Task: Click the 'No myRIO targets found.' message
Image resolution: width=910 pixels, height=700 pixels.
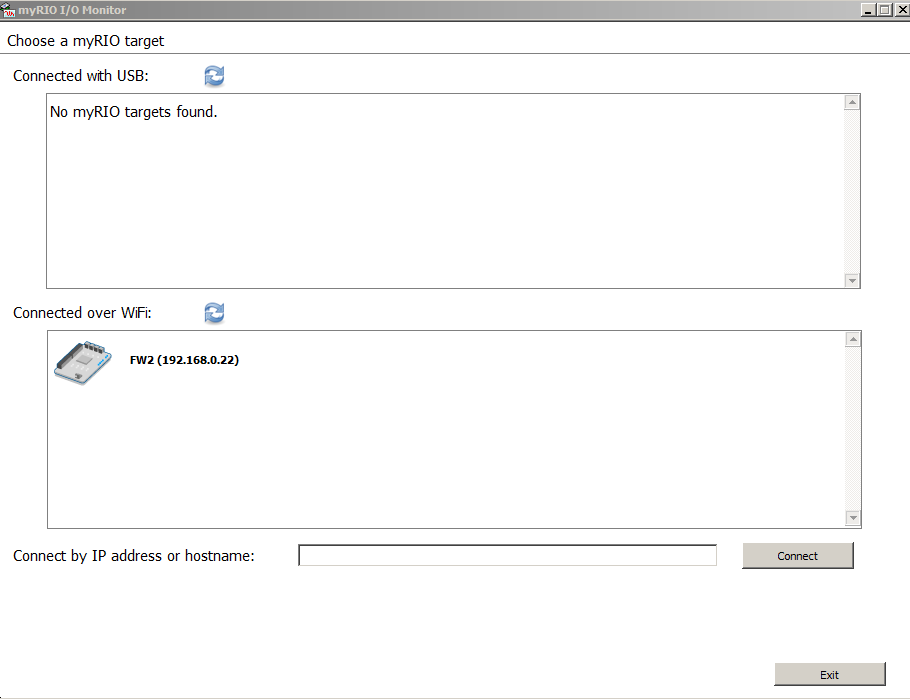Action: tap(133, 111)
